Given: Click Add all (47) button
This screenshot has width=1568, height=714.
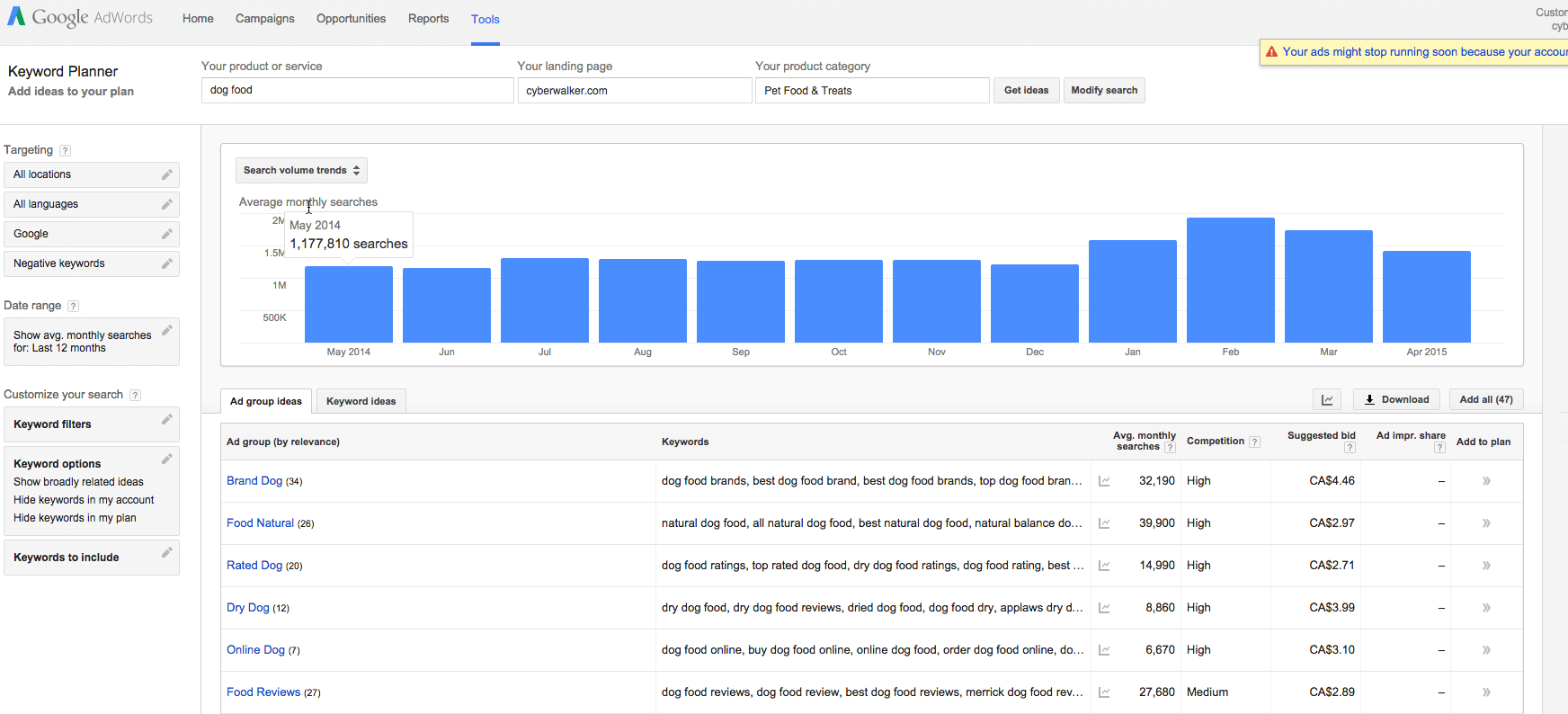Looking at the screenshot, I should [1486, 400].
